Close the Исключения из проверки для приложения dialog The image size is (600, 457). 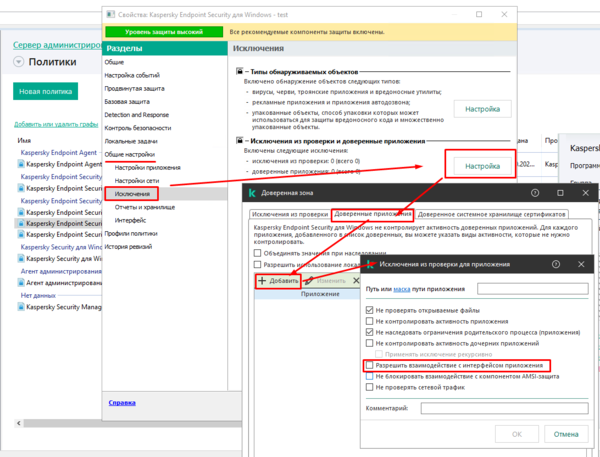point(581,264)
